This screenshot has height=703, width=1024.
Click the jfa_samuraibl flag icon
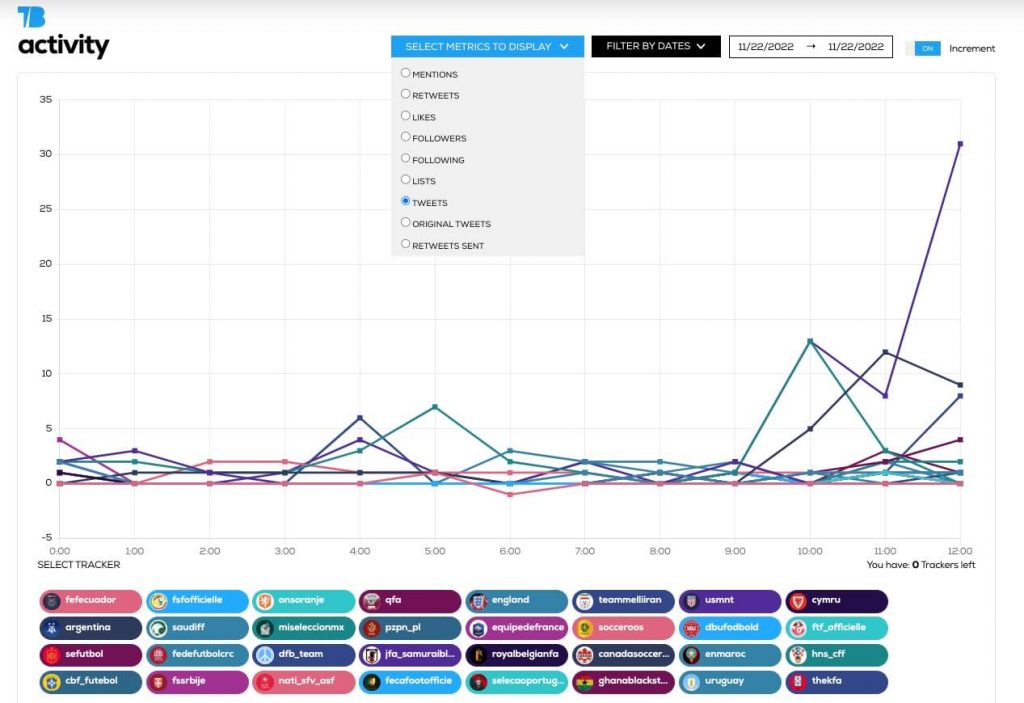(x=372, y=655)
